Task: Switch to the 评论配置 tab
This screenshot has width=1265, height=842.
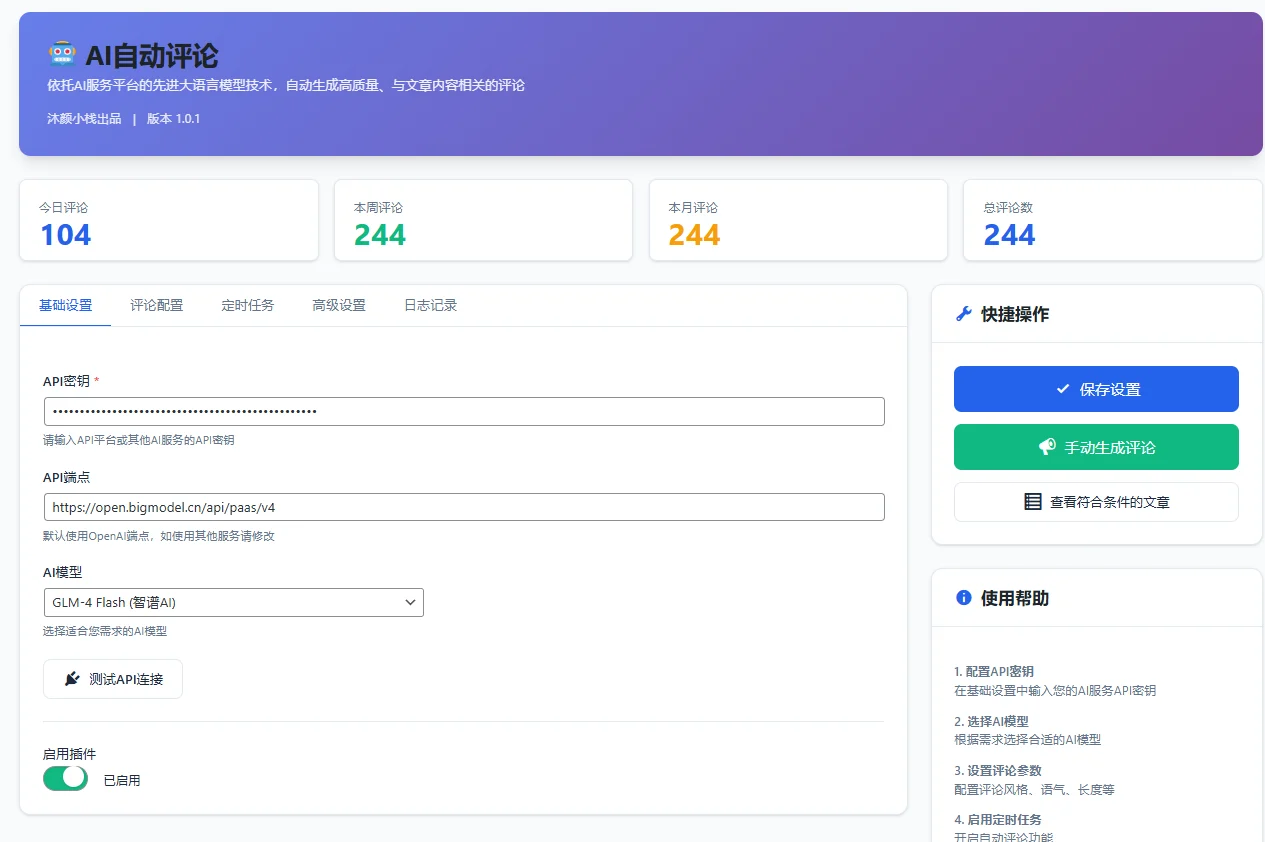Action: (157, 305)
